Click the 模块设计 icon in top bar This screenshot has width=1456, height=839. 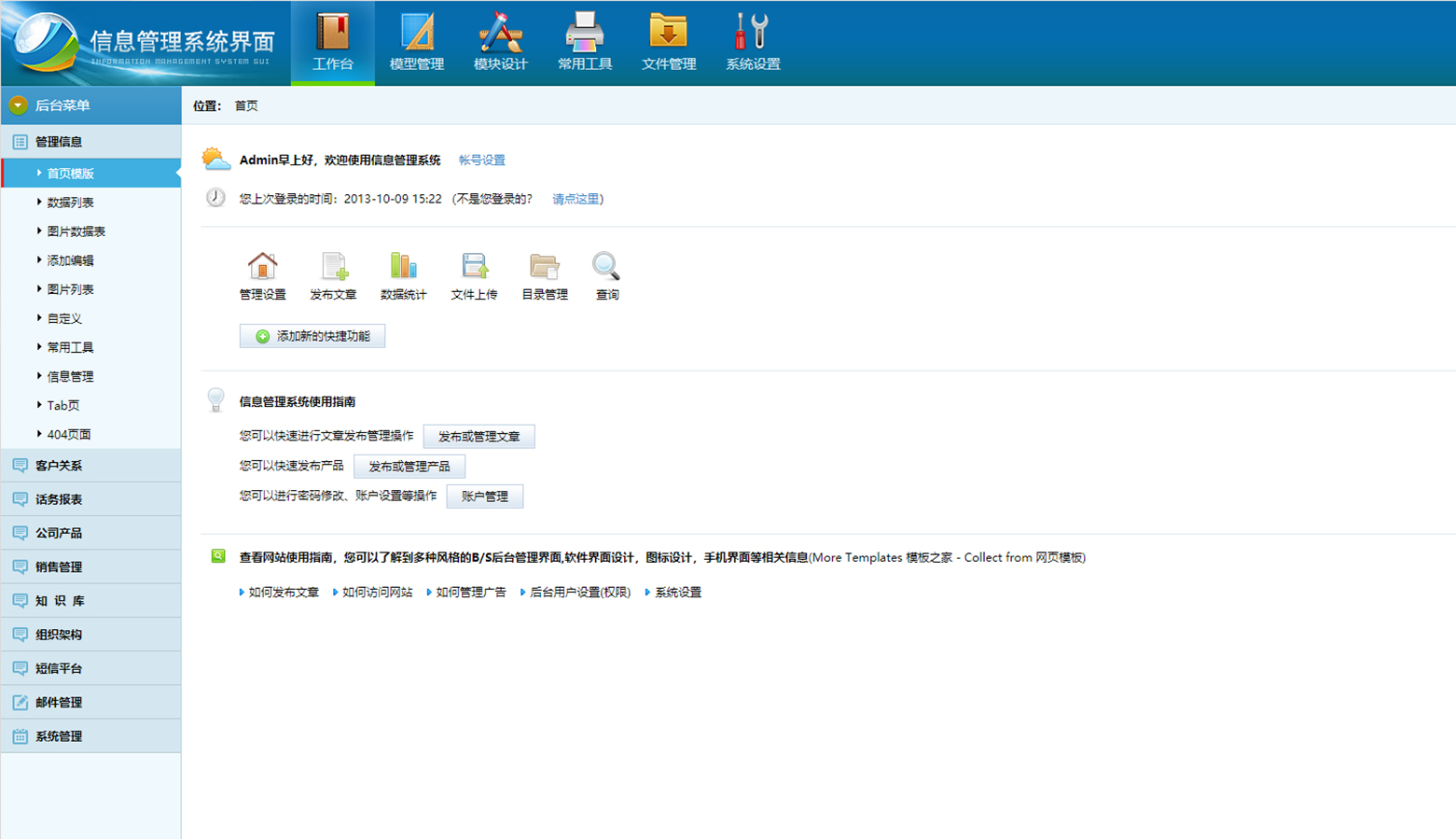(500, 33)
